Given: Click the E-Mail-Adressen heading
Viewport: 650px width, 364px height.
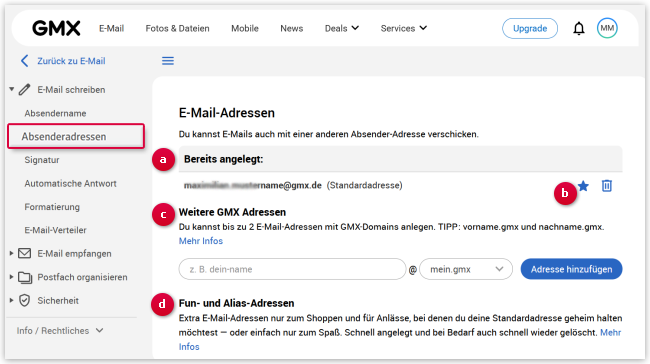Looking at the screenshot, I should pyautogui.click(x=227, y=113).
